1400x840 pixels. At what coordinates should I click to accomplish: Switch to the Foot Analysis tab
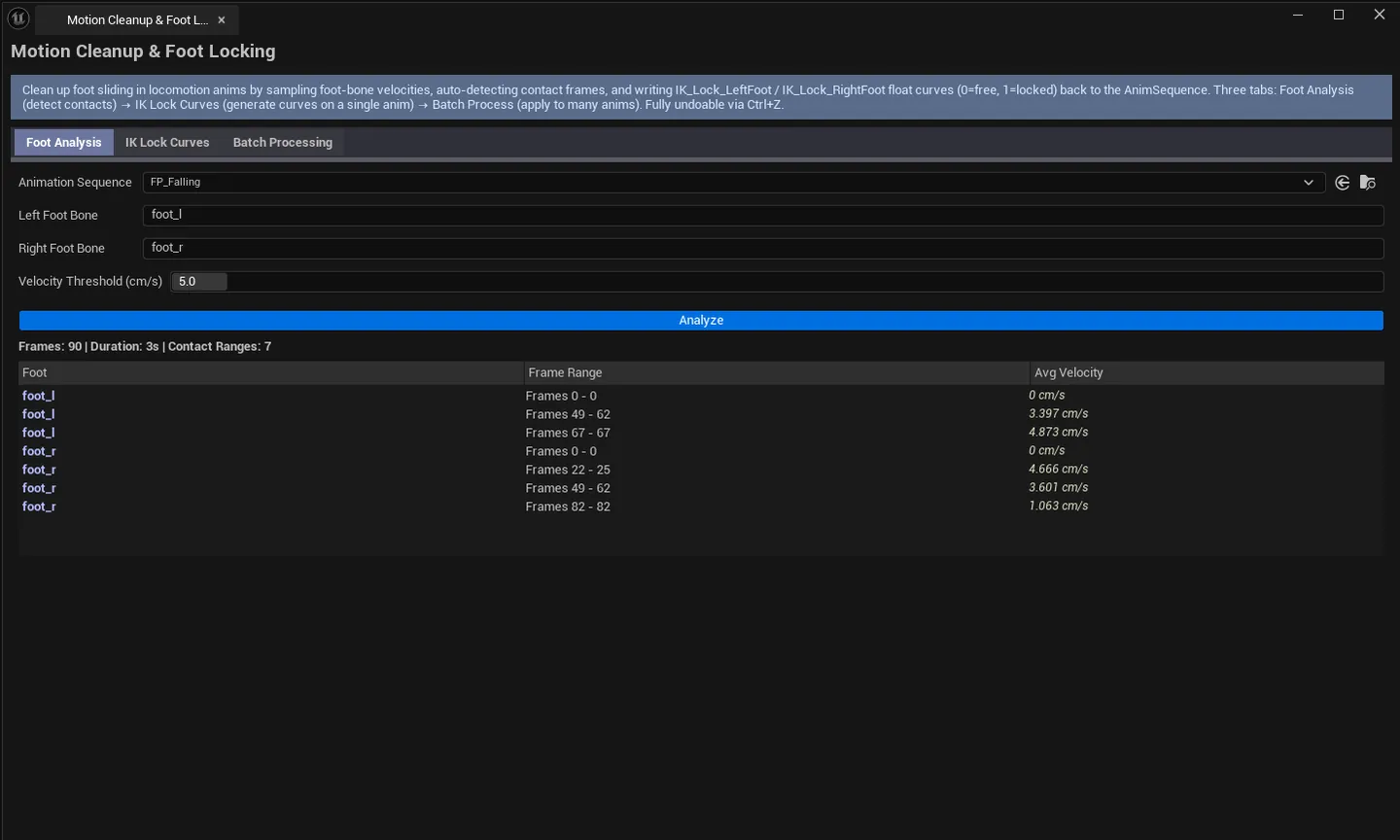coord(63,142)
